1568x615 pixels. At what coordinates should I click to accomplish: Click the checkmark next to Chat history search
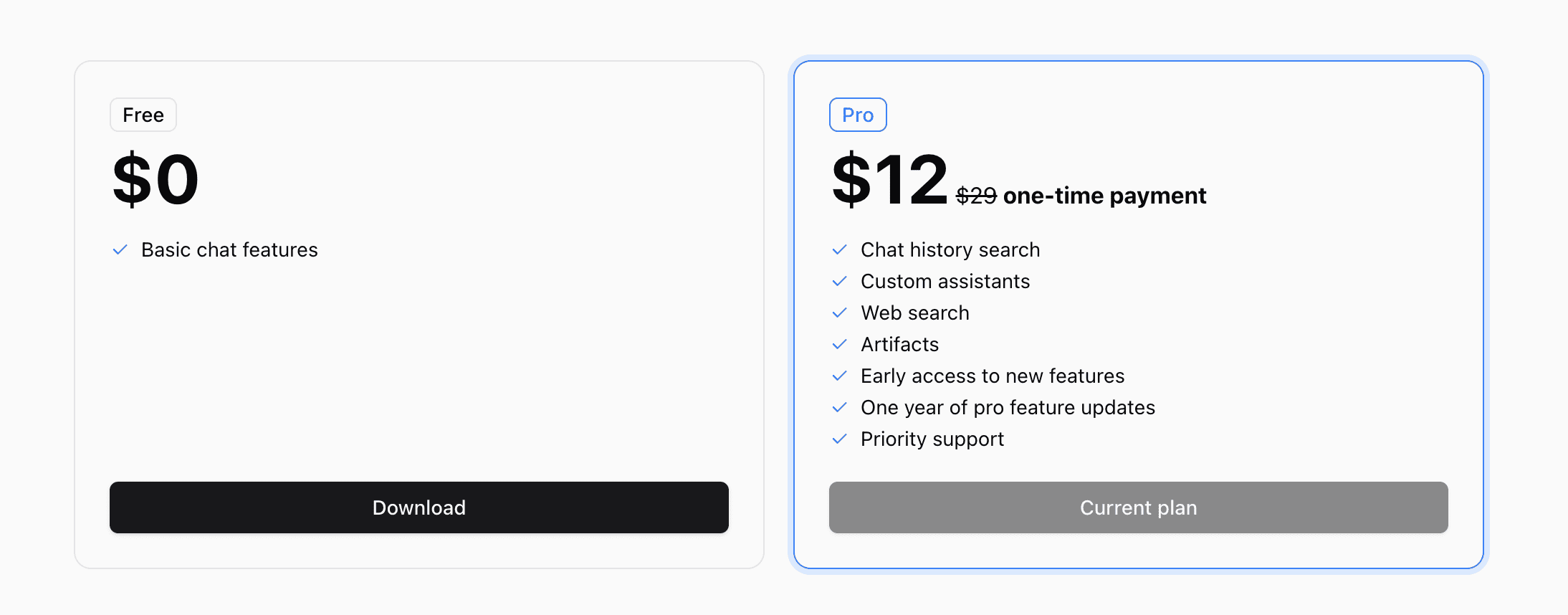click(x=840, y=249)
